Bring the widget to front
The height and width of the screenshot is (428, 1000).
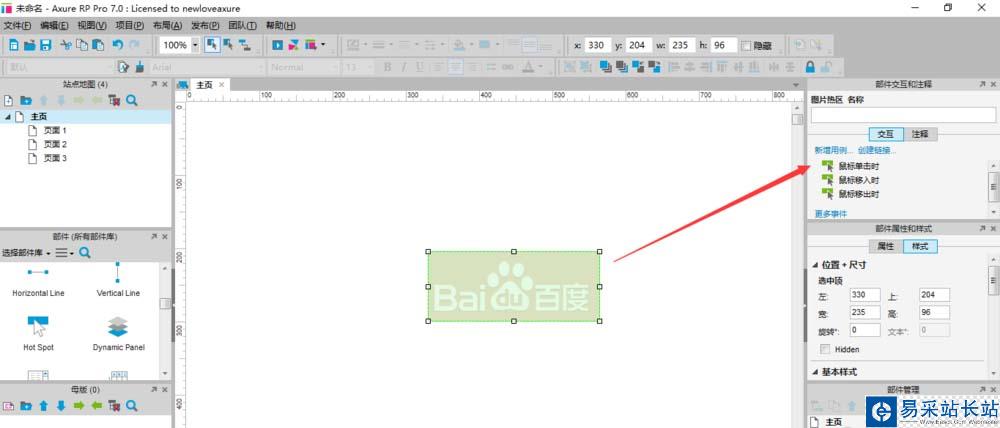pyautogui.click(x=606, y=66)
